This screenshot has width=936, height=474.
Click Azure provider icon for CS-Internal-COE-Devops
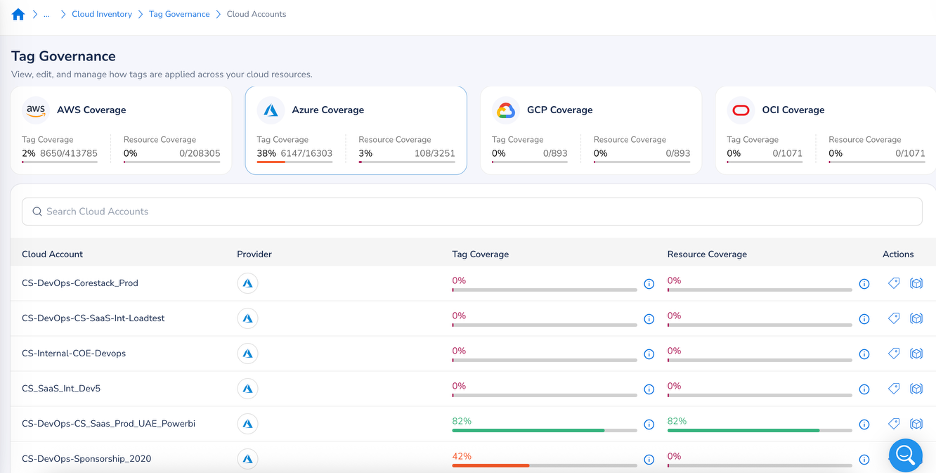[x=247, y=354]
